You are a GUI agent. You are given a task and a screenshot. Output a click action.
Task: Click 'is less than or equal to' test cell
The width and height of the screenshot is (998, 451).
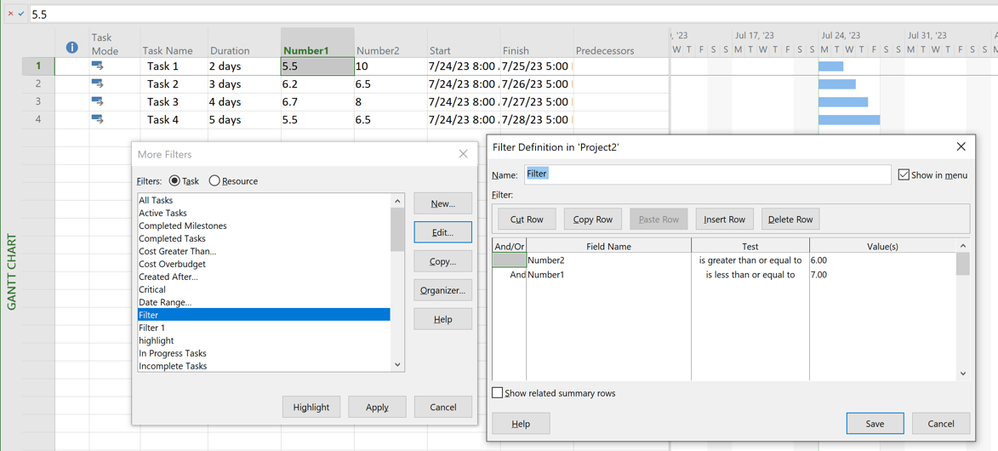coord(750,275)
